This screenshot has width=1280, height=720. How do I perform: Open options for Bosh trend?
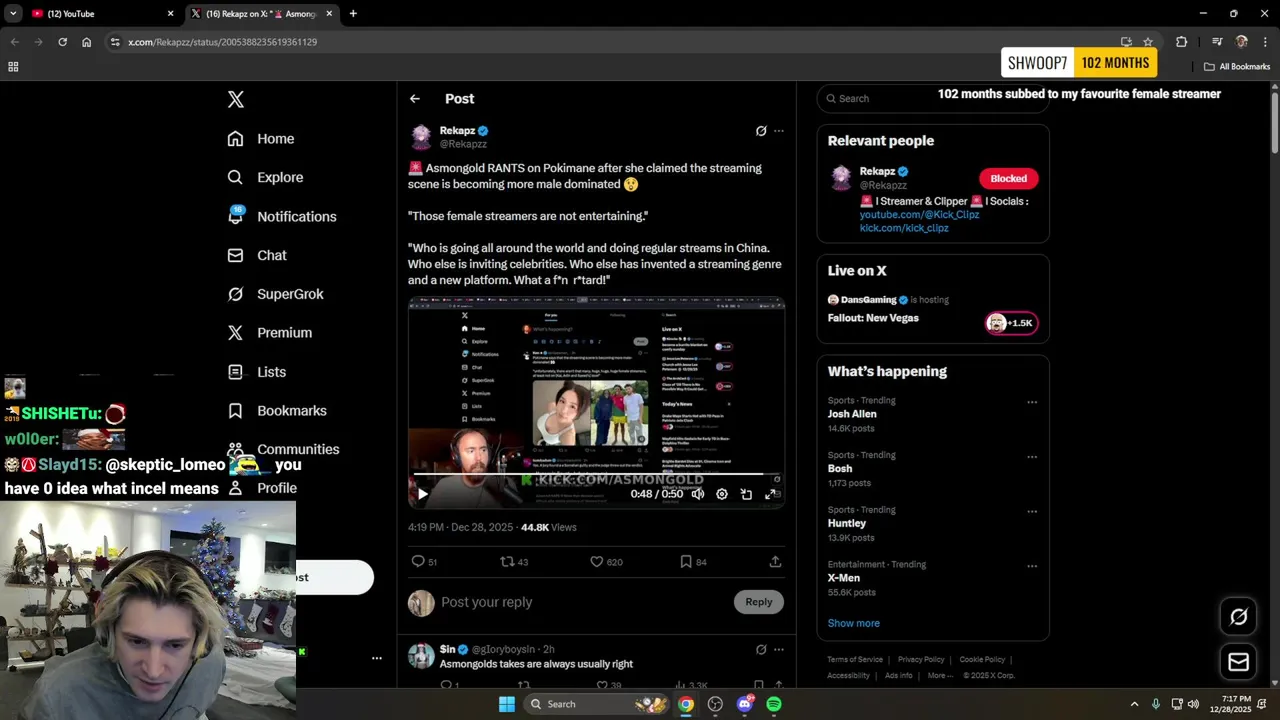pos(1032,457)
